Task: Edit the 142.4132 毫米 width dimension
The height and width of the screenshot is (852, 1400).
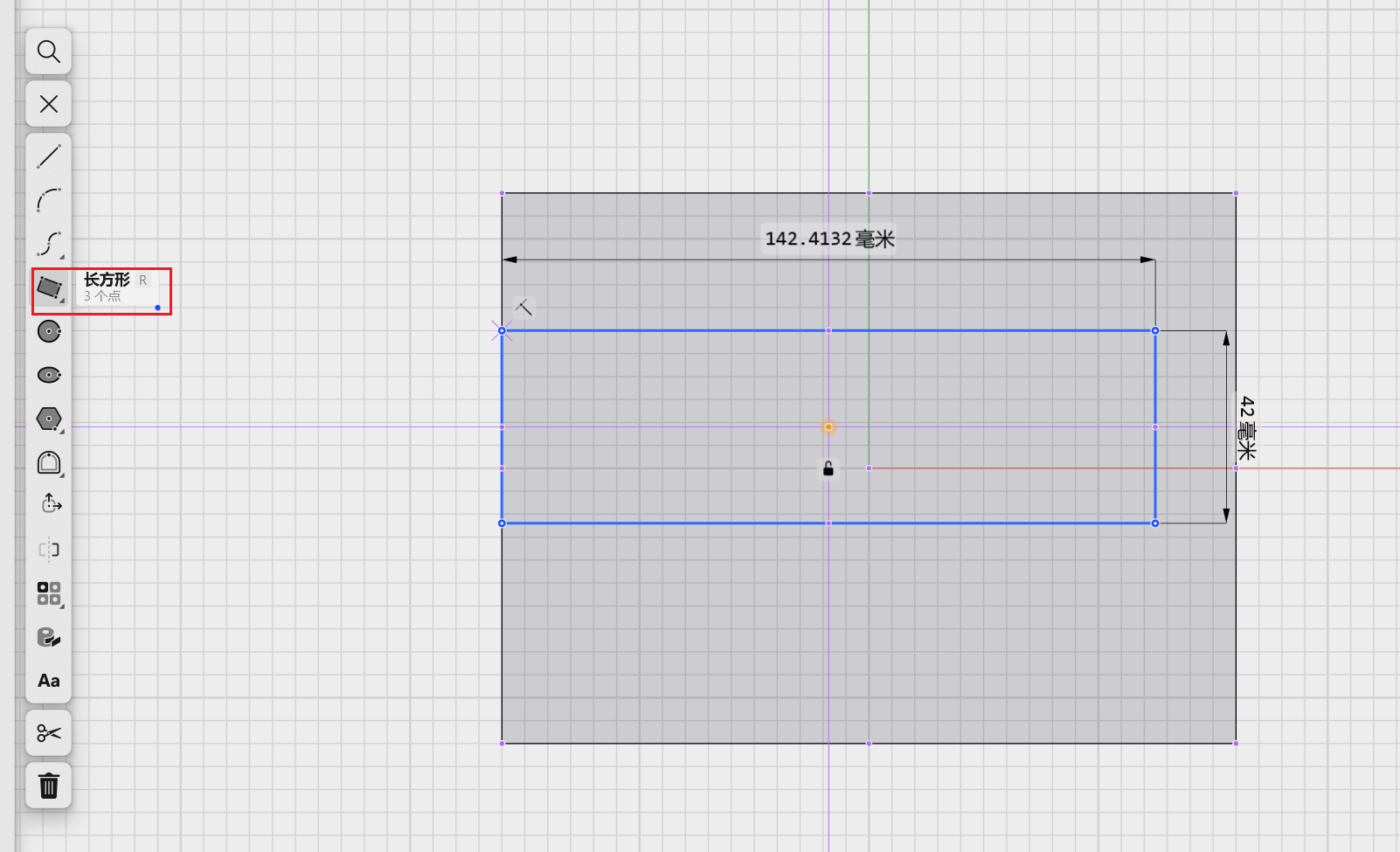Action: (x=829, y=239)
